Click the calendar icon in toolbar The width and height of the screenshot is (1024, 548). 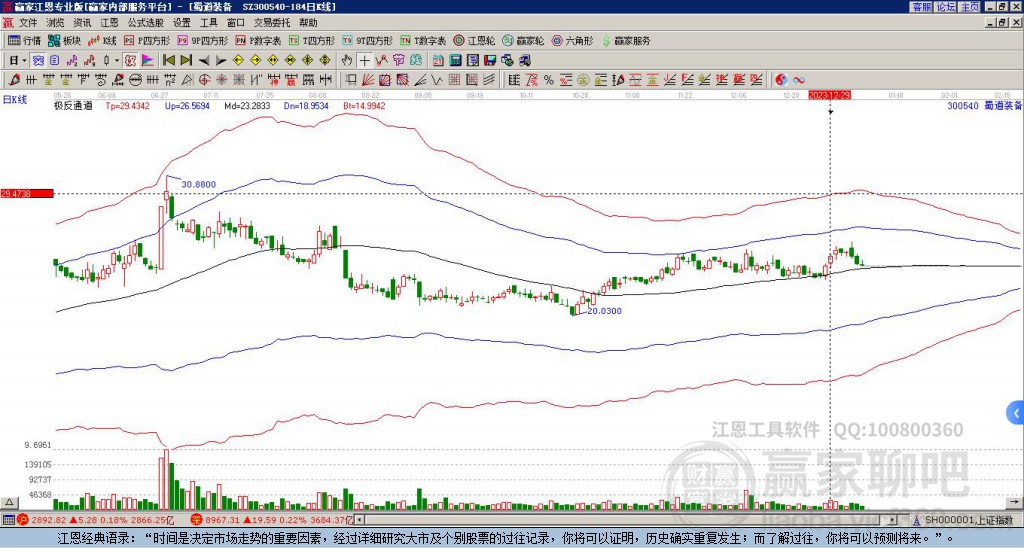438,60
